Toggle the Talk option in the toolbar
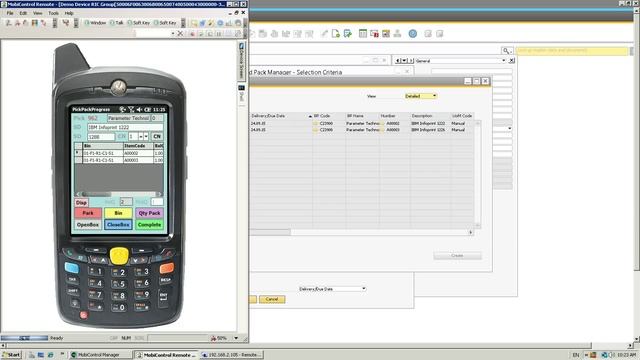Screen dimensions: 640x360 coord(117,23)
